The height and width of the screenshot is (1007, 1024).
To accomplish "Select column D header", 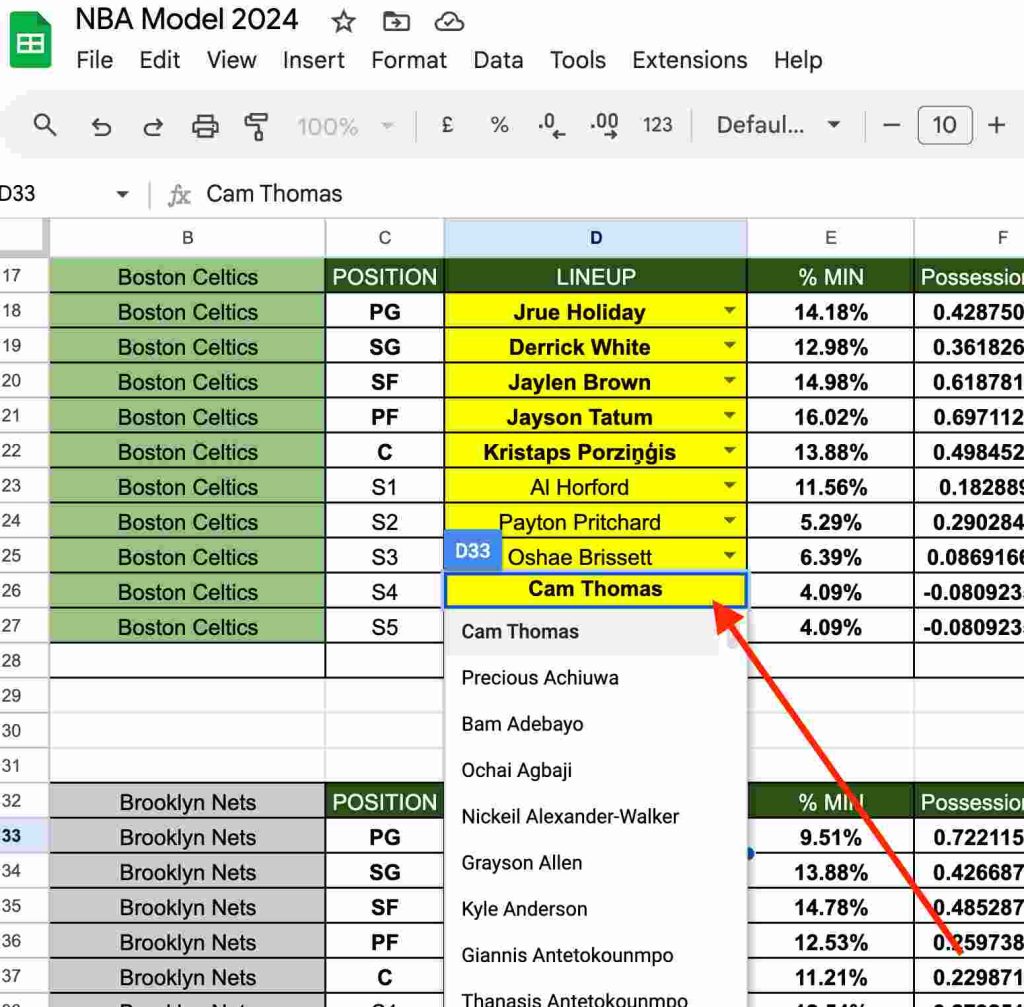I will 596,238.
